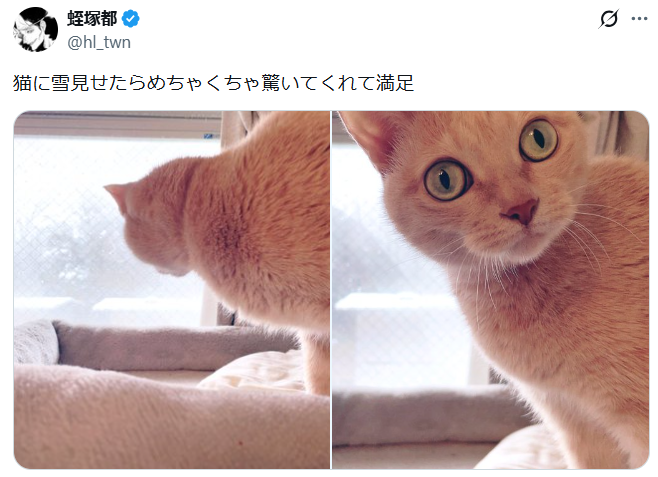
Task: Click the blue verified badge
Action: point(131,19)
